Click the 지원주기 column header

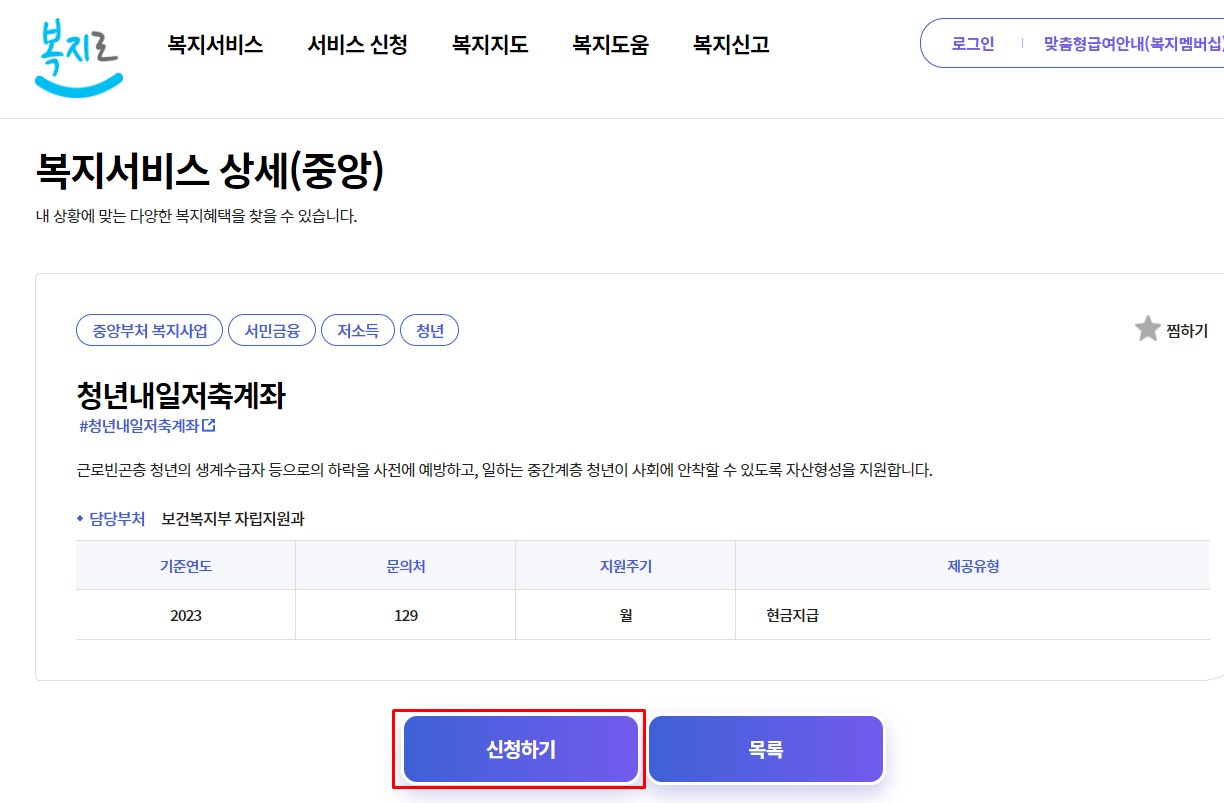pyautogui.click(x=626, y=566)
